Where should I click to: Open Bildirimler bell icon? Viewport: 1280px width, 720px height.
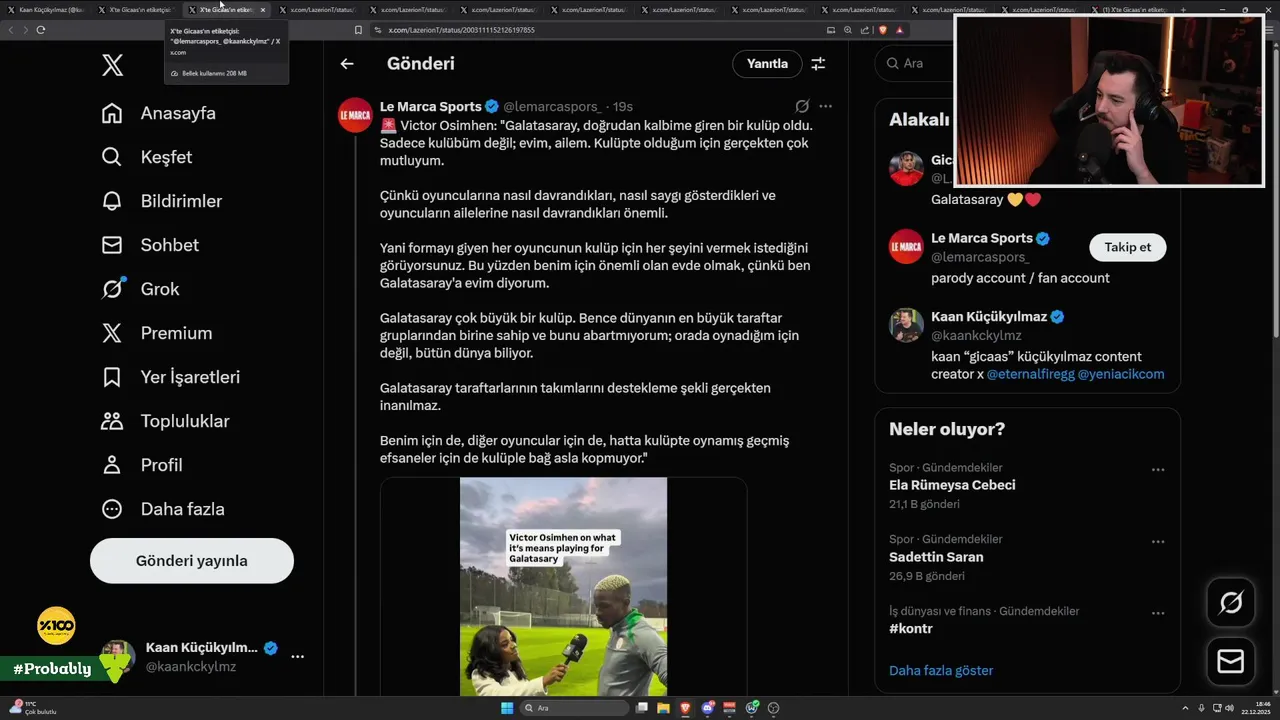tap(112, 201)
